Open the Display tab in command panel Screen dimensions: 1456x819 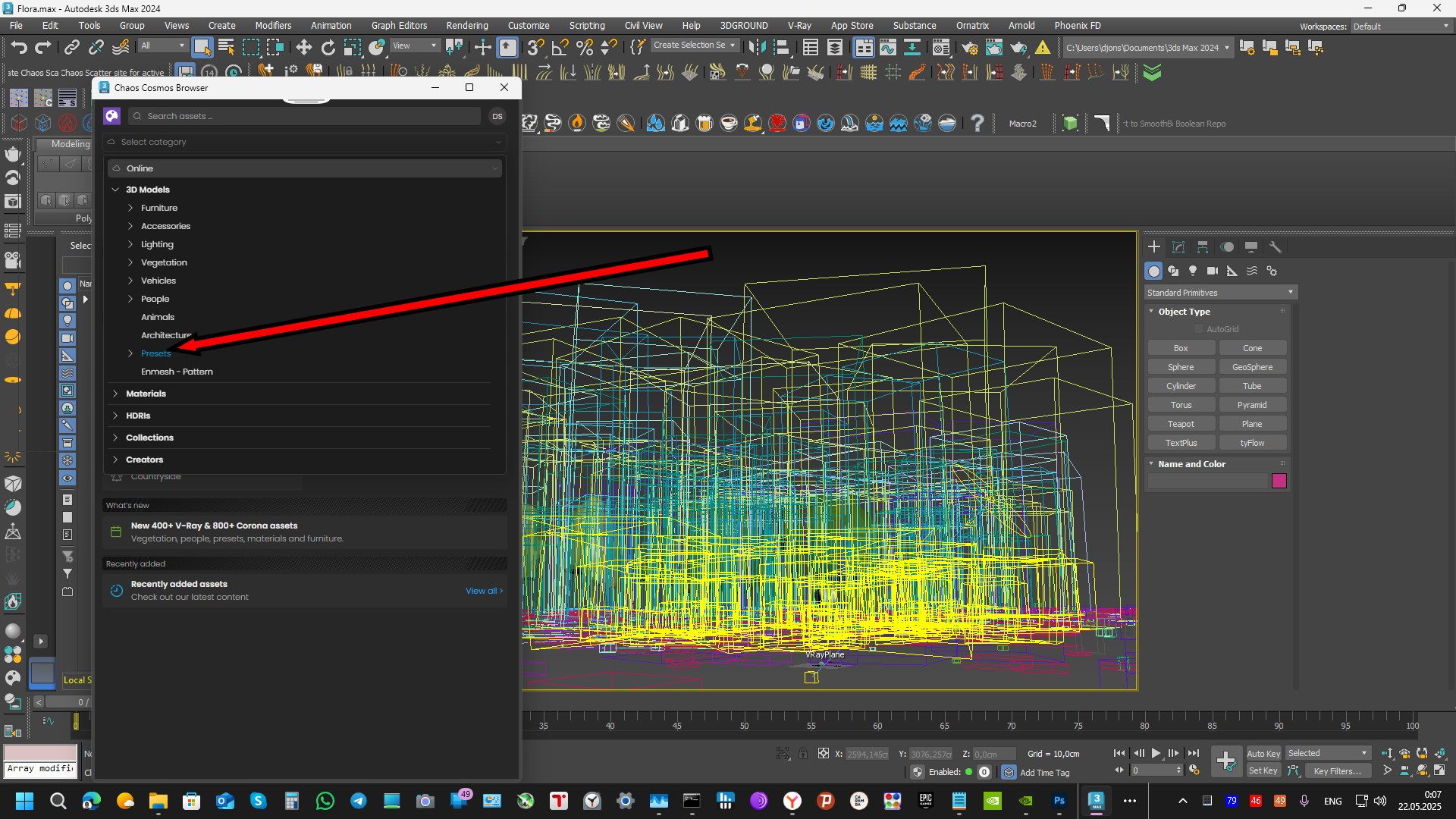coord(1251,247)
